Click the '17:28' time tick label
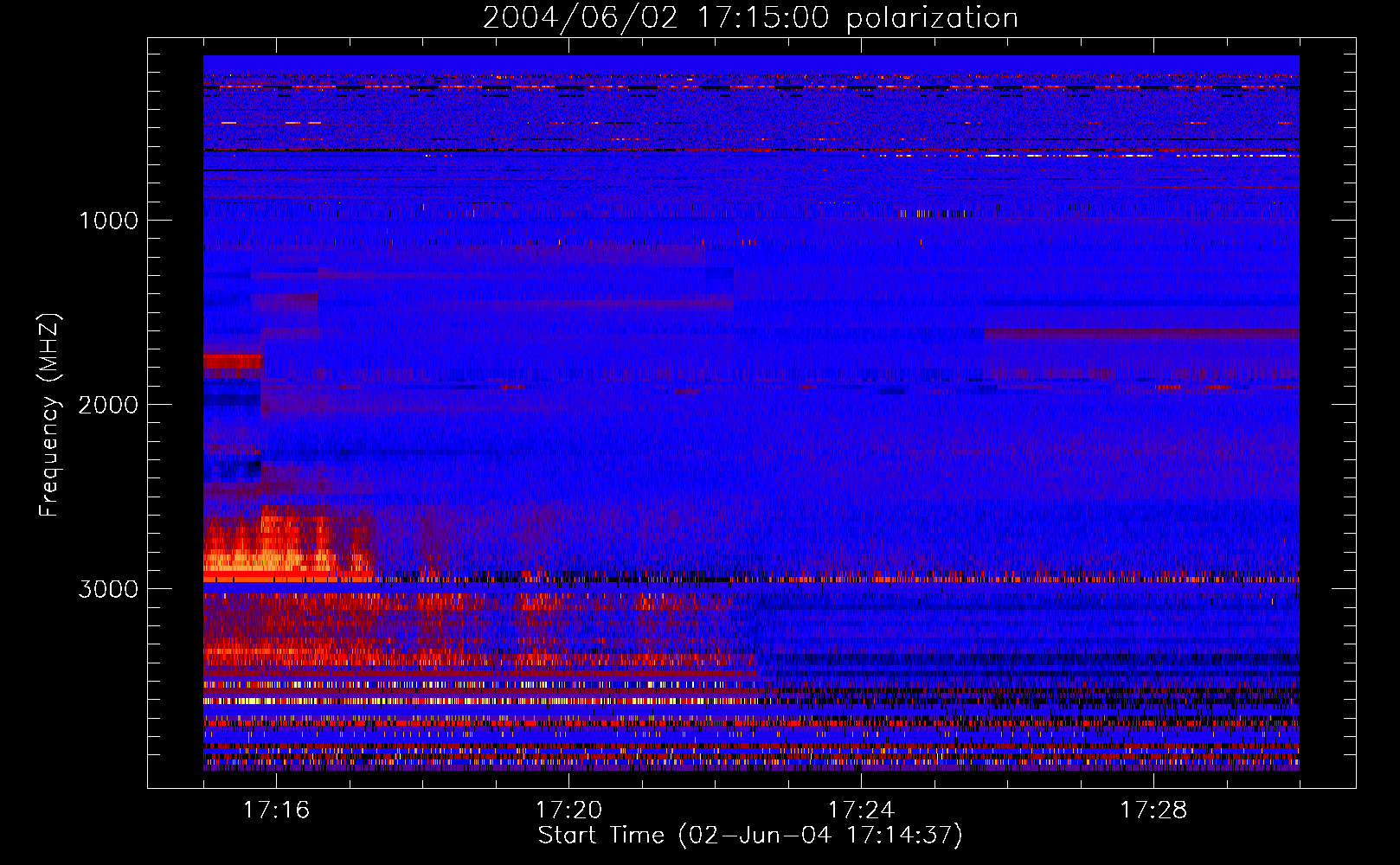 pyautogui.click(x=1153, y=811)
